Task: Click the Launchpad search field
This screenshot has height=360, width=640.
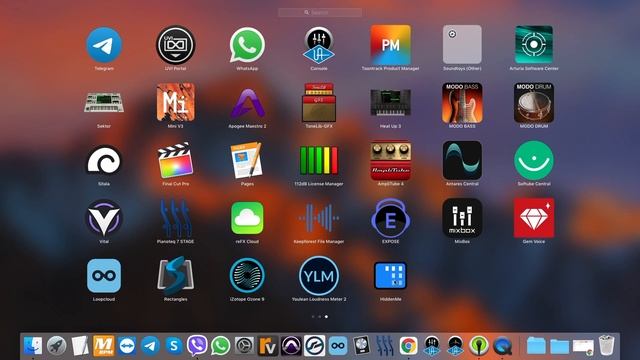Action: coord(320,13)
